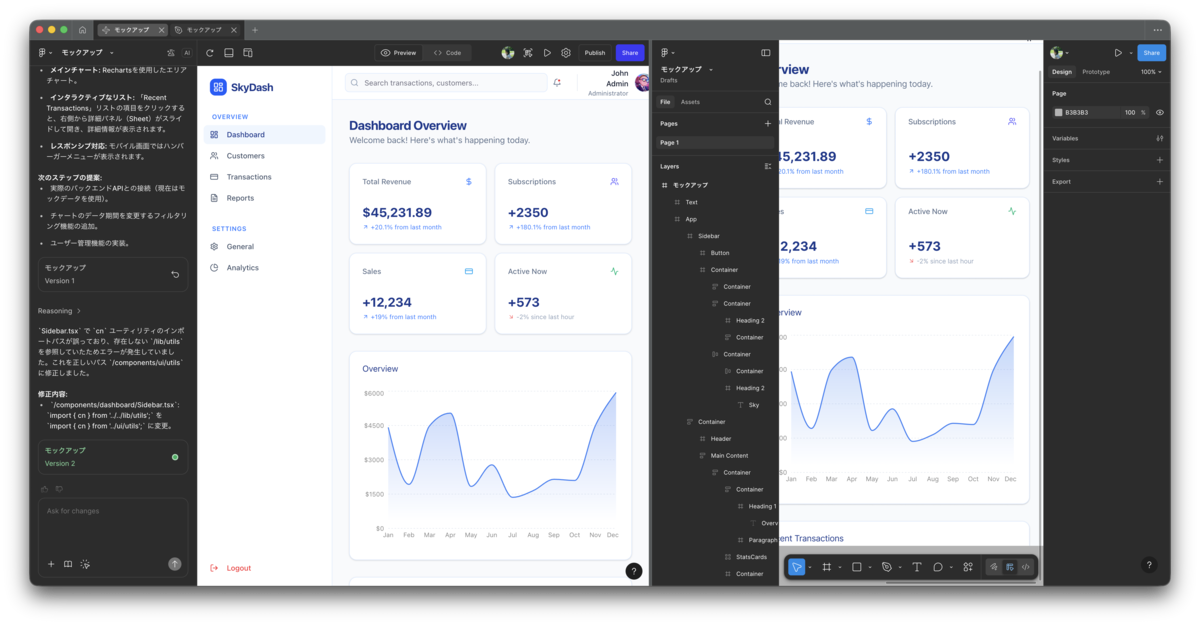Open the Figma main menu in Make window
This screenshot has width=1200, height=625.
pyautogui.click(x=44, y=53)
